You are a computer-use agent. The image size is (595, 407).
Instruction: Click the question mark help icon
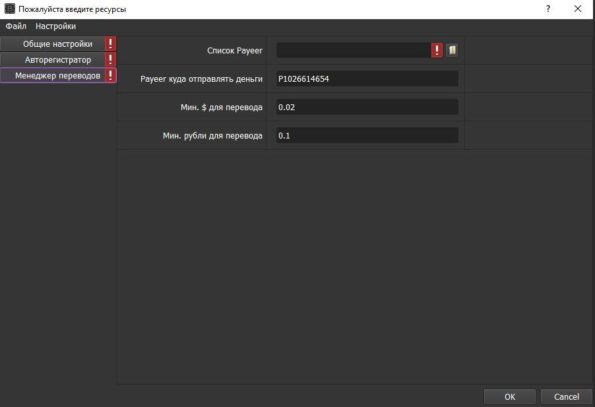click(x=548, y=9)
